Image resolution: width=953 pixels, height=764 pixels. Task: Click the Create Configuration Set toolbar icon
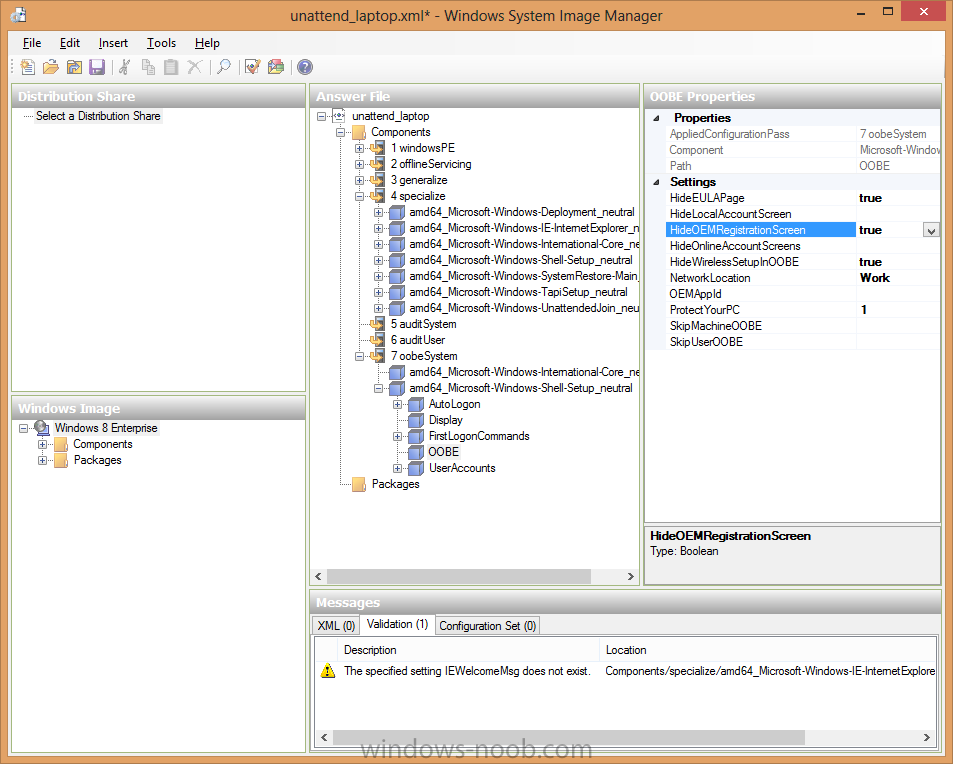point(276,67)
